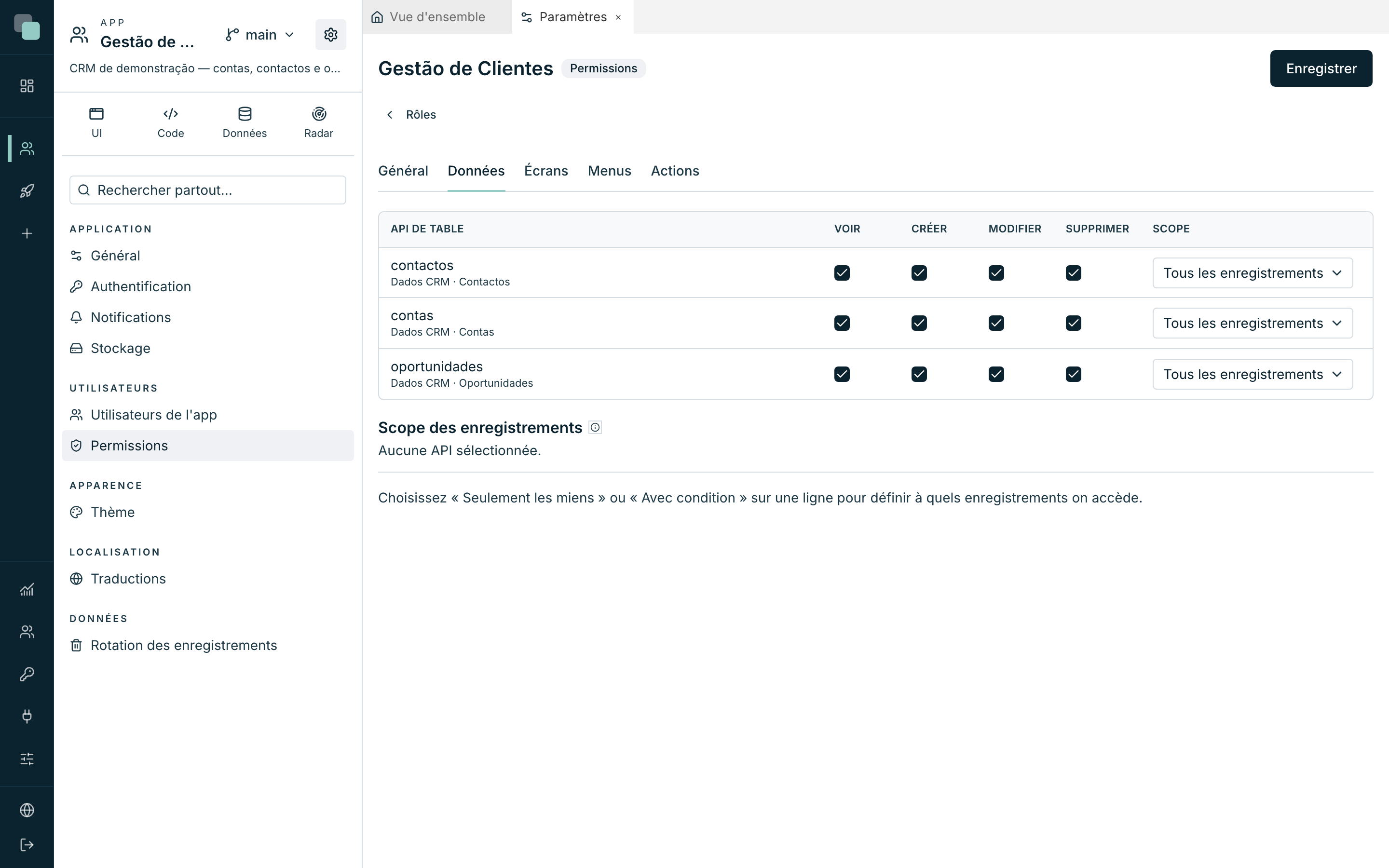Toggle Modifier checkbox for contas
This screenshot has width=1389, height=868.
tap(996, 323)
